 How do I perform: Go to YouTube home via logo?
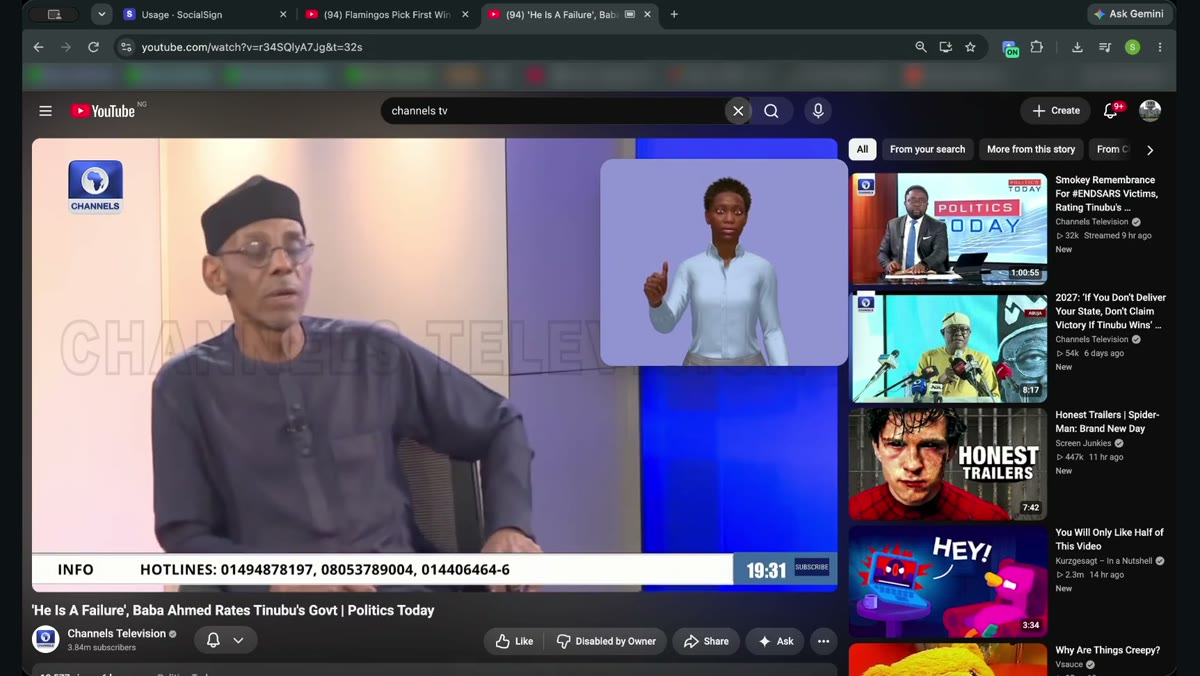pyautogui.click(x=103, y=111)
